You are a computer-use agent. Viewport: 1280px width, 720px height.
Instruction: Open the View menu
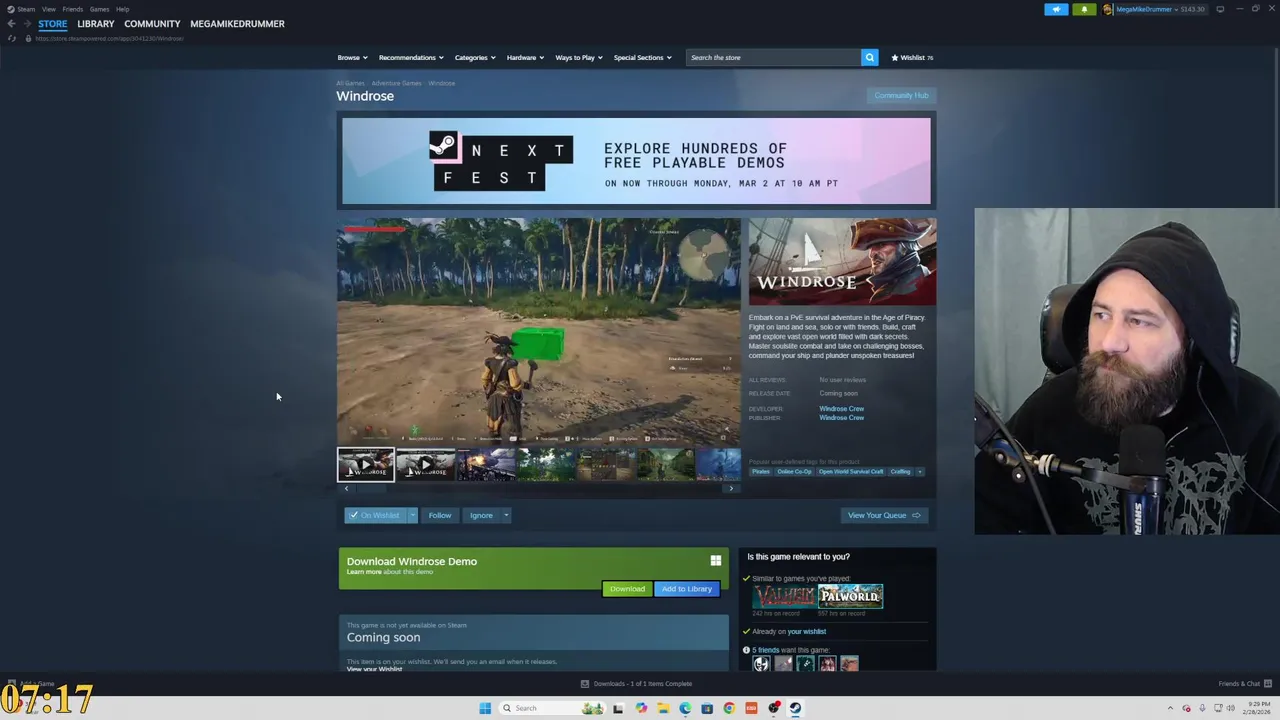tap(48, 9)
